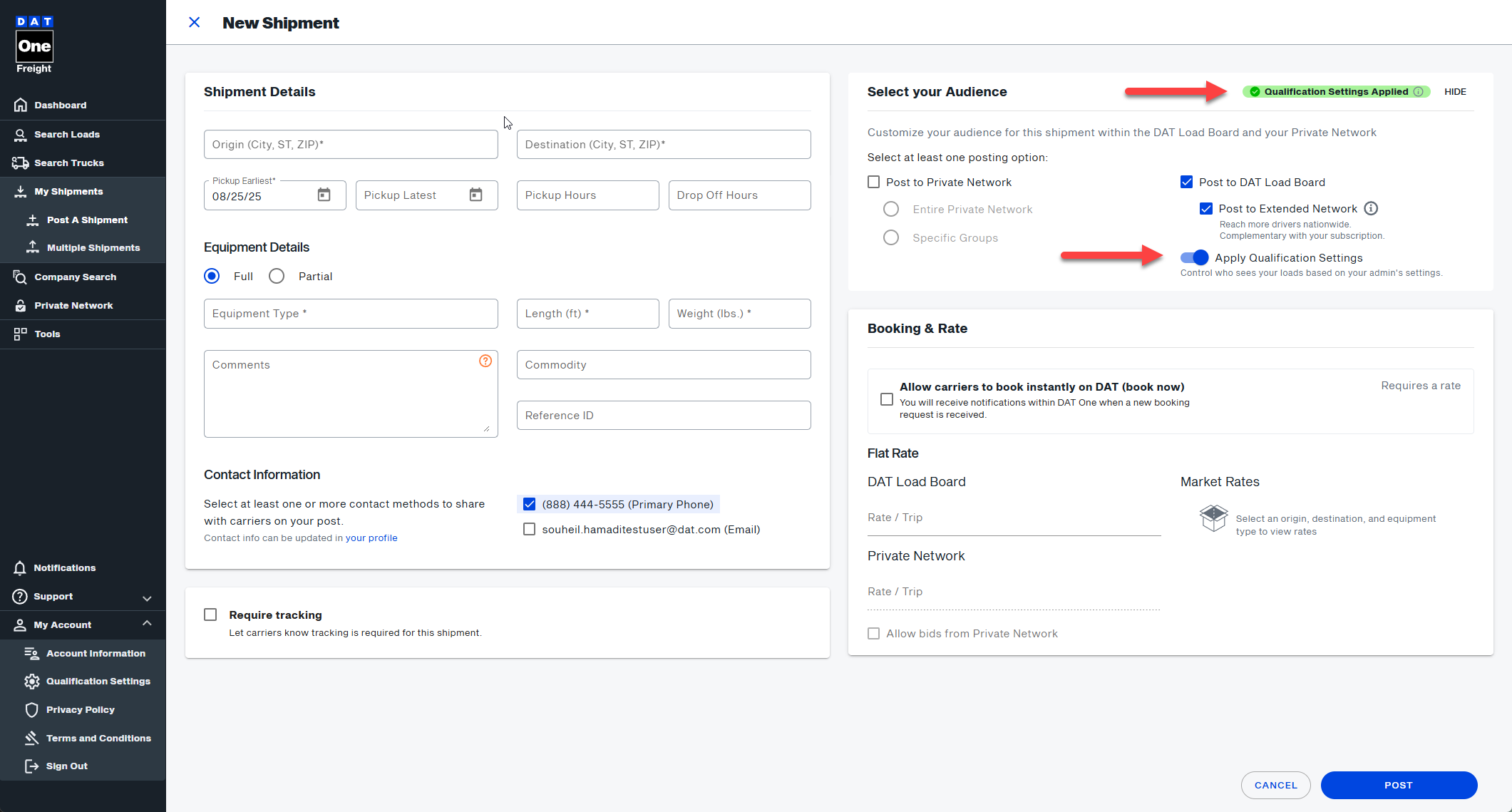Check Post to Private Network
This screenshot has width=1512, height=812.
[x=873, y=182]
